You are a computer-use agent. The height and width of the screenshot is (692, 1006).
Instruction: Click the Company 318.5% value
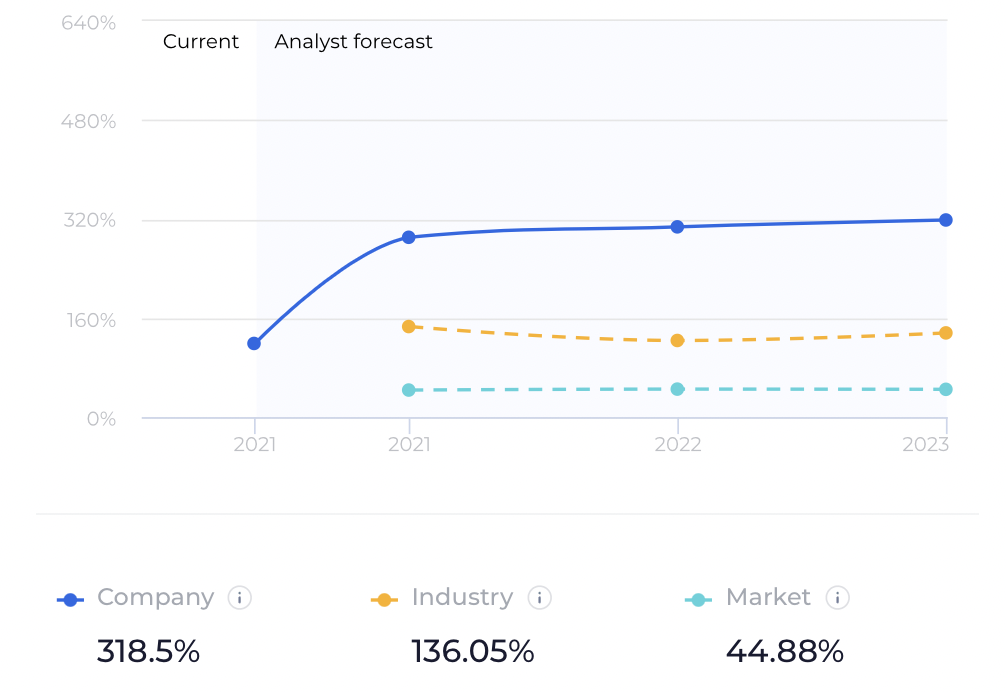click(148, 652)
